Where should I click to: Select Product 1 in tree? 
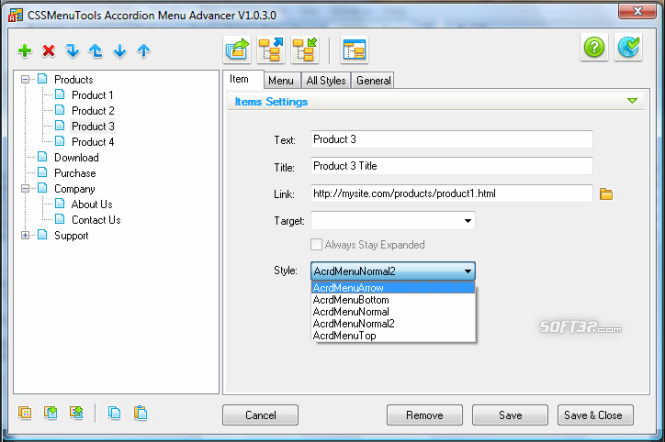pyautogui.click(x=92, y=95)
